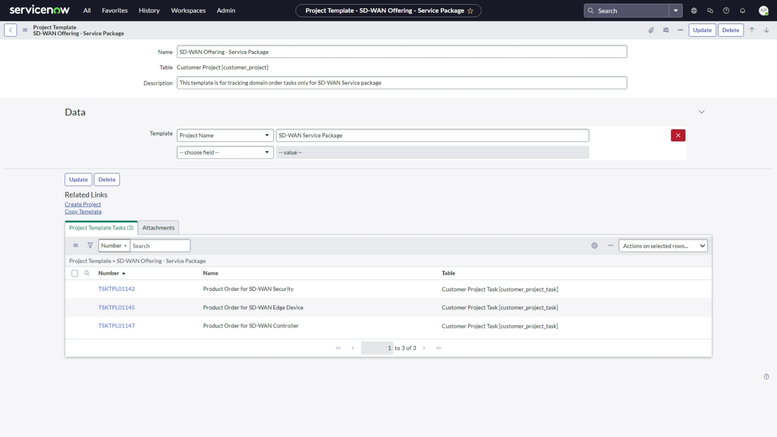
Task: Collapse the Data section chevron
Action: (702, 112)
